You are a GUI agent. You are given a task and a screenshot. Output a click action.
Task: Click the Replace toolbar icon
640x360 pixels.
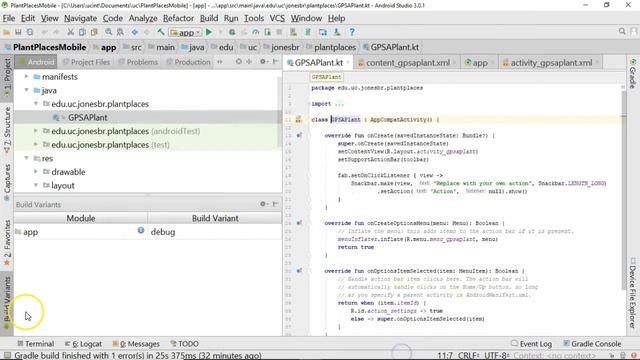[120, 32]
